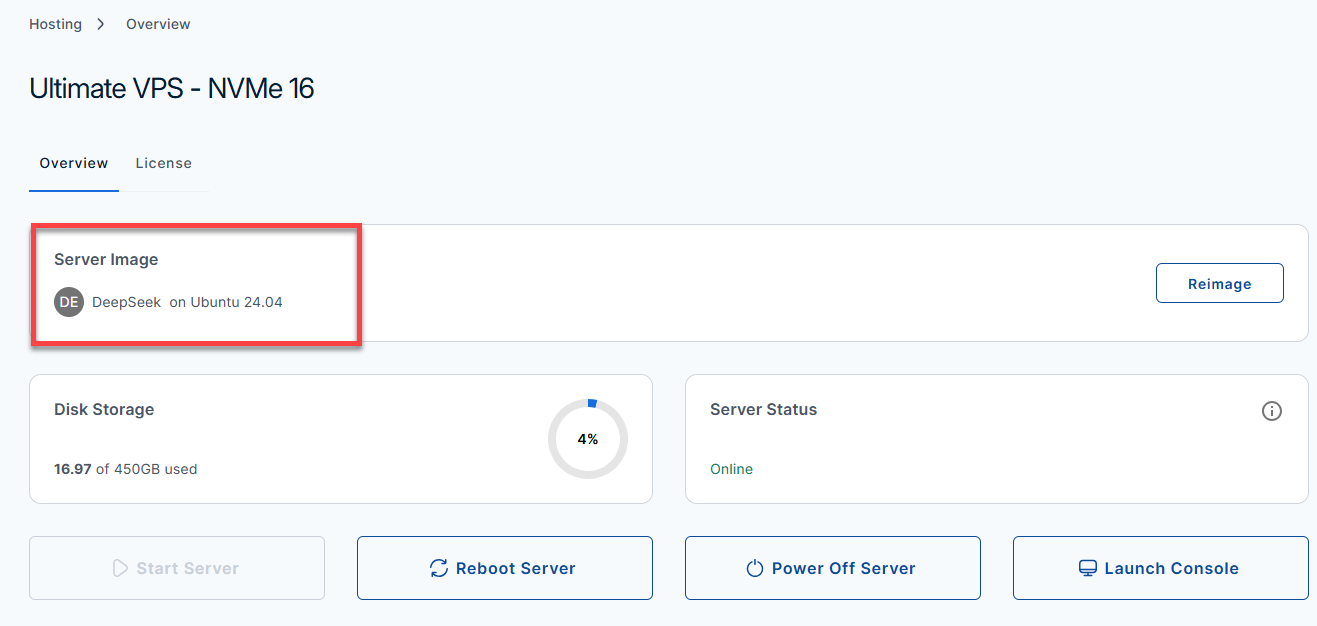Click the Server Image heading

click(106, 259)
